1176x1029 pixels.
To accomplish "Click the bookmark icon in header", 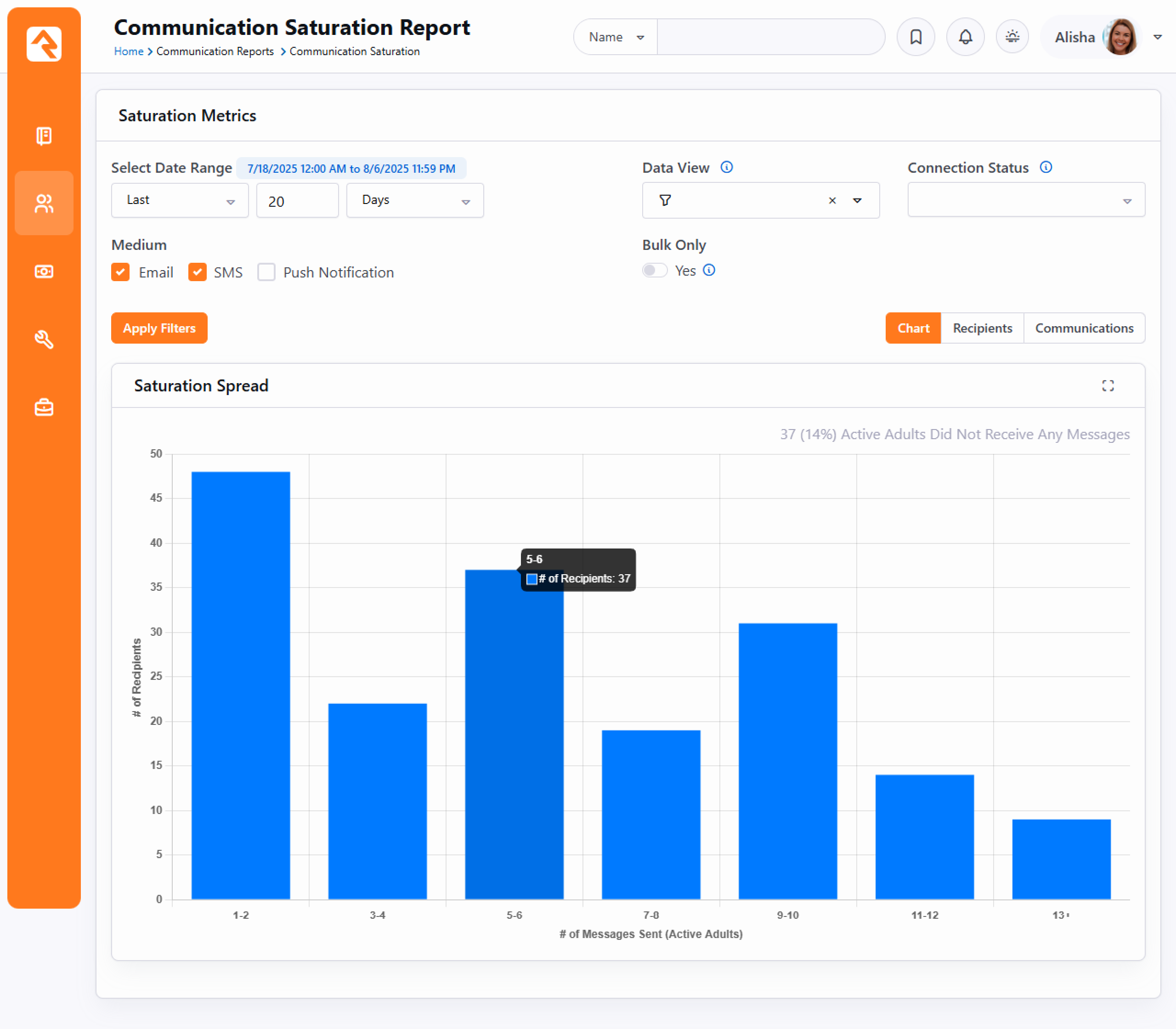I will coord(915,37).
